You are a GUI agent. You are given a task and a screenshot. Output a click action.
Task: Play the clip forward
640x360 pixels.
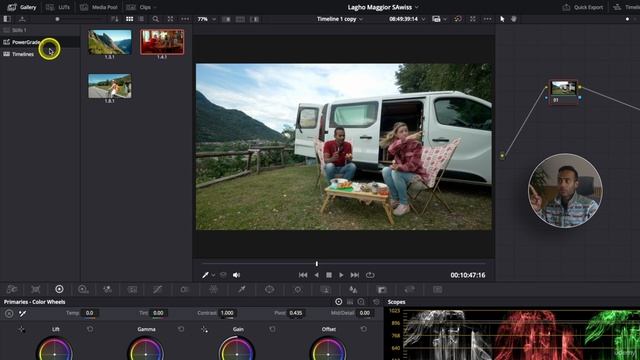(341, 275)
